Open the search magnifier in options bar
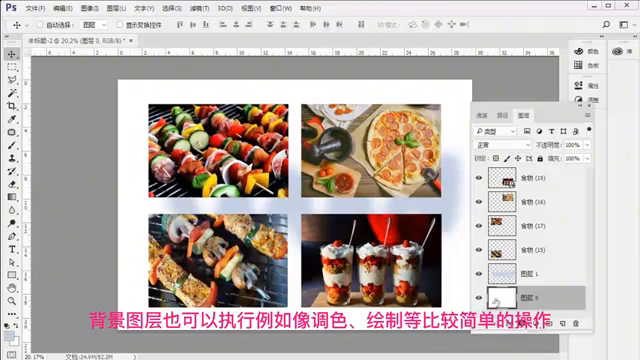This screenshot has height=360, width=640. [x=606, y=25]
